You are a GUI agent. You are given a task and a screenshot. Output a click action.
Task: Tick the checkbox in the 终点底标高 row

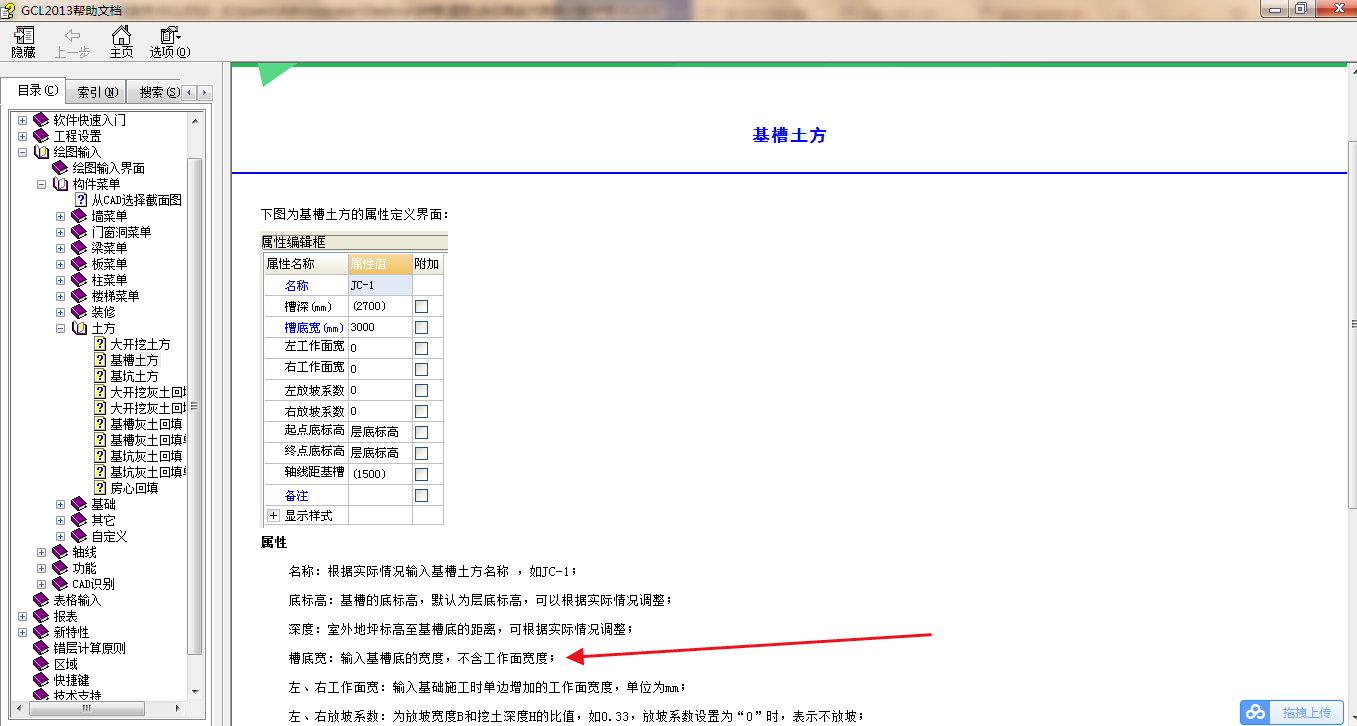(x=421, y=453)
